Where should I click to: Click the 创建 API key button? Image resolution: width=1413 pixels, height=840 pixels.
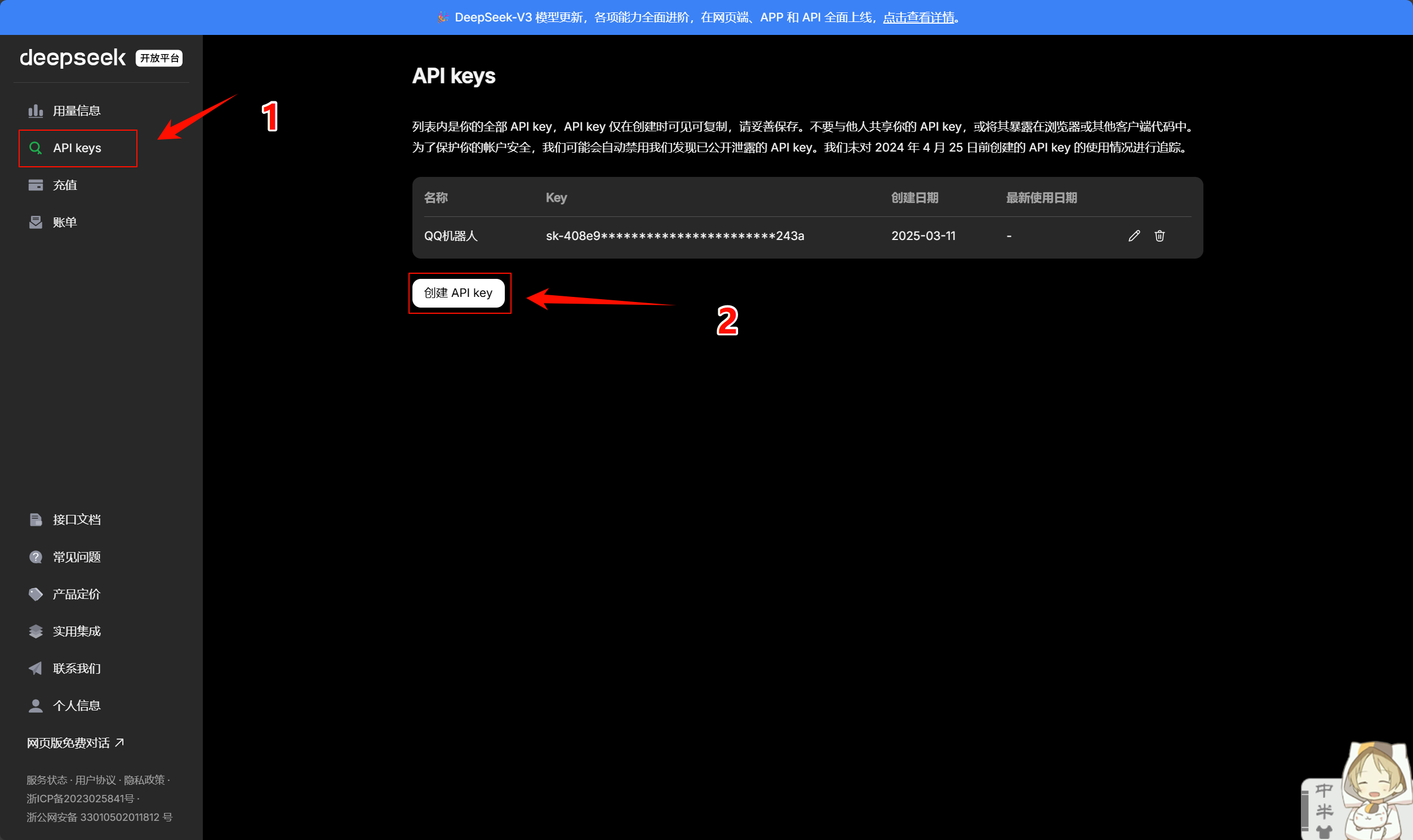(x=459, y=293)
